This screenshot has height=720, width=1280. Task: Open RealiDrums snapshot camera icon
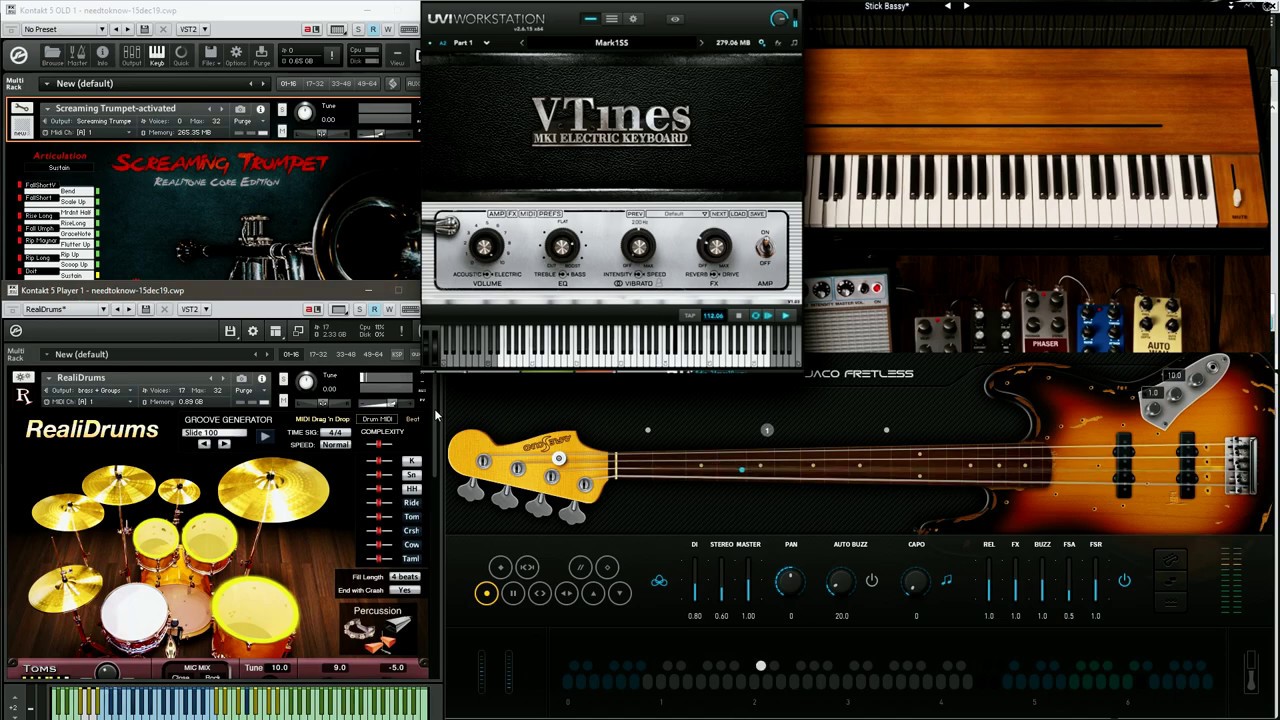(x=241, y=379)
